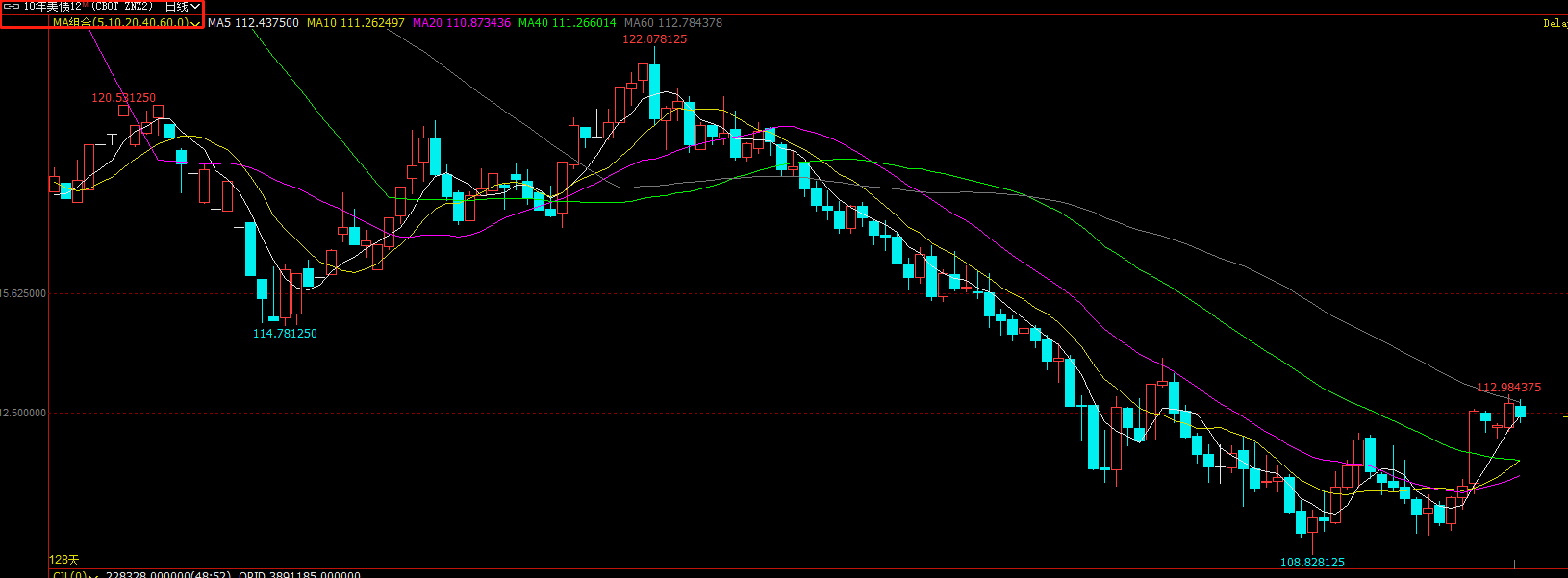This screenshot has width=1568, height=578.
Task: Click the 12.500000 price axis label
Action: 23,413
